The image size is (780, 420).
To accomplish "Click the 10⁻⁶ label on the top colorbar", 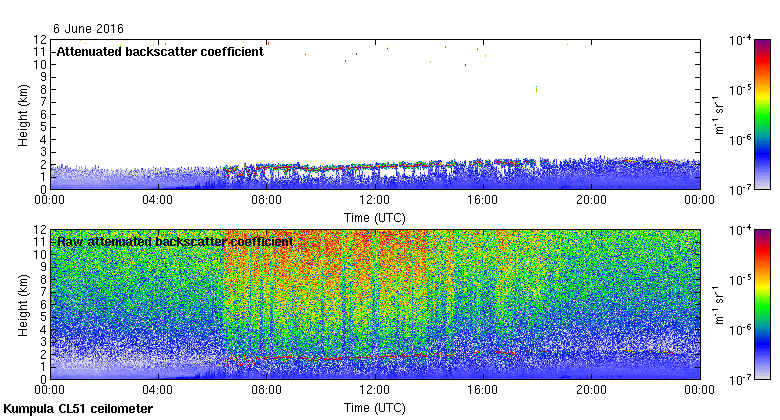I will (740, 140).
